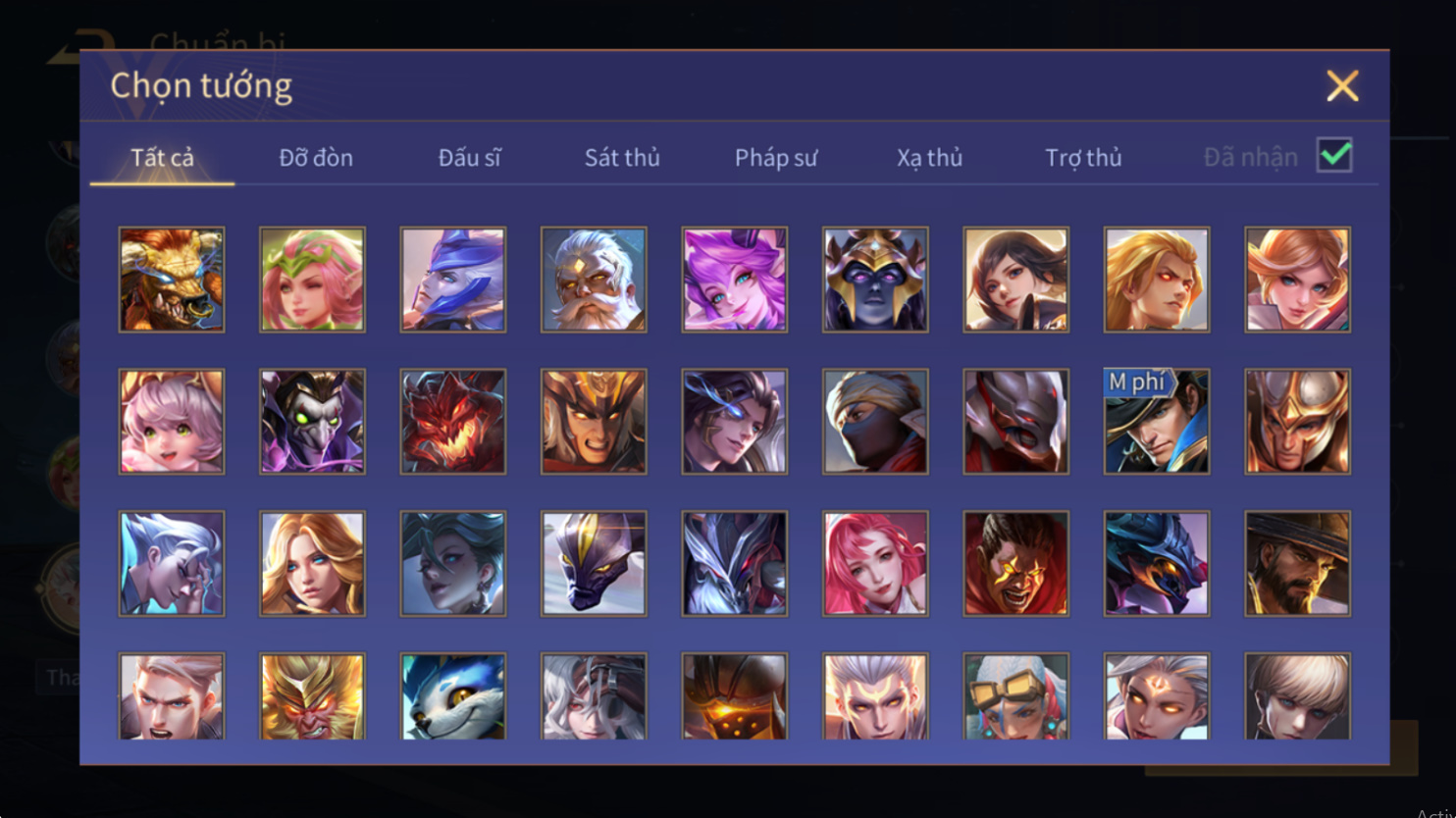
Task: Select the golden bull hero portrait
Action: (172, 280)
